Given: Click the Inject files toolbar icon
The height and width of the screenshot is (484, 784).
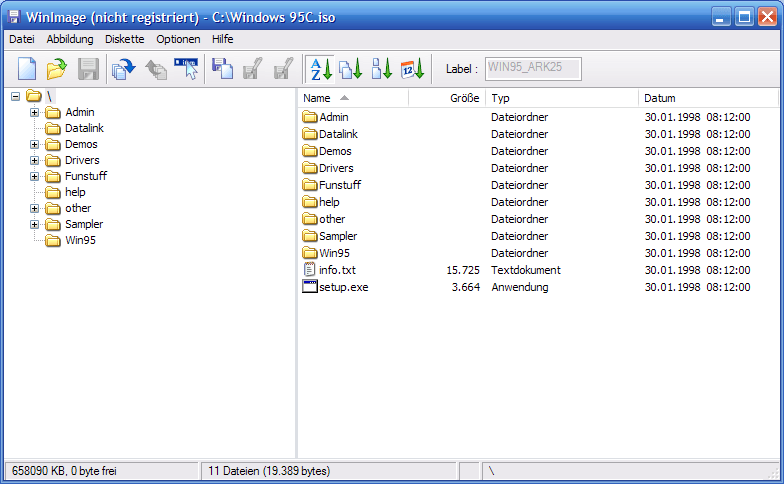Looking at the screenshot, I should [x=222, y=68].
